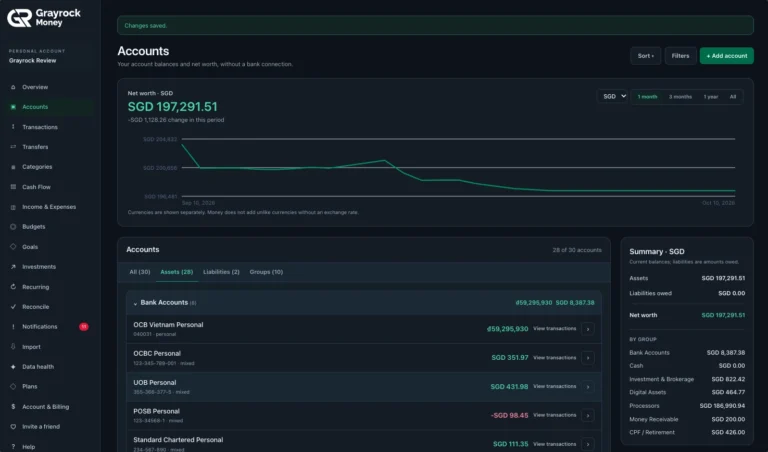Click the net worth value SGD 197,291.51
Viewport: 768px width, 452px height.
click(x=172, y=107)
